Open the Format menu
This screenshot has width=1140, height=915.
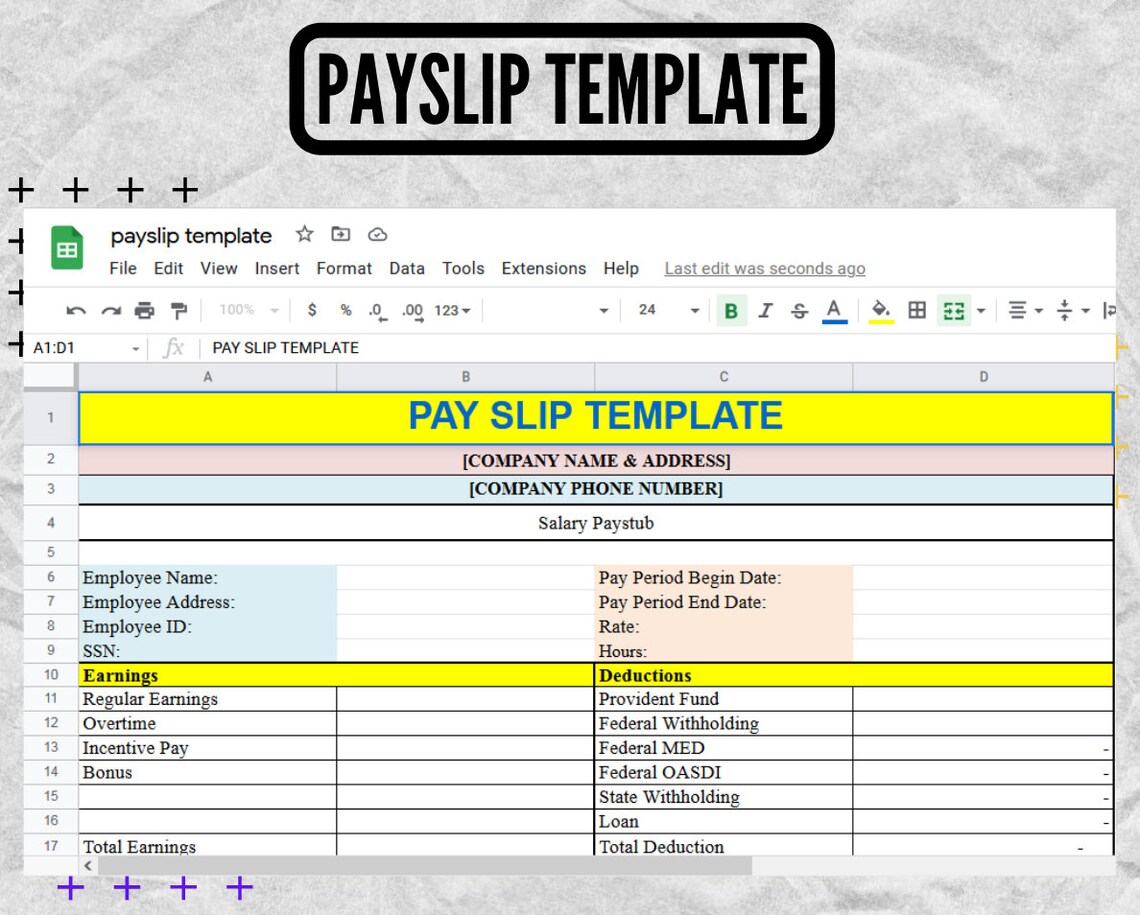coord(344,268)
